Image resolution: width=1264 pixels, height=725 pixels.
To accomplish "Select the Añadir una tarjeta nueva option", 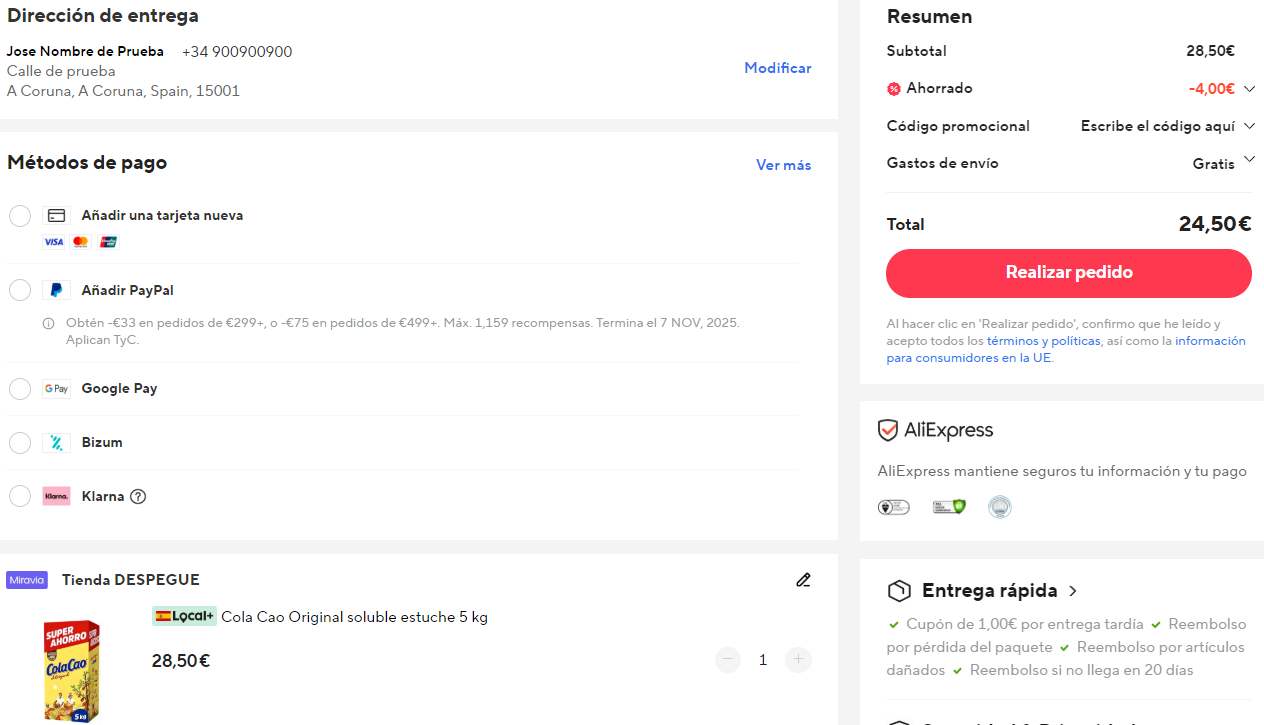I will pos(20,216).
